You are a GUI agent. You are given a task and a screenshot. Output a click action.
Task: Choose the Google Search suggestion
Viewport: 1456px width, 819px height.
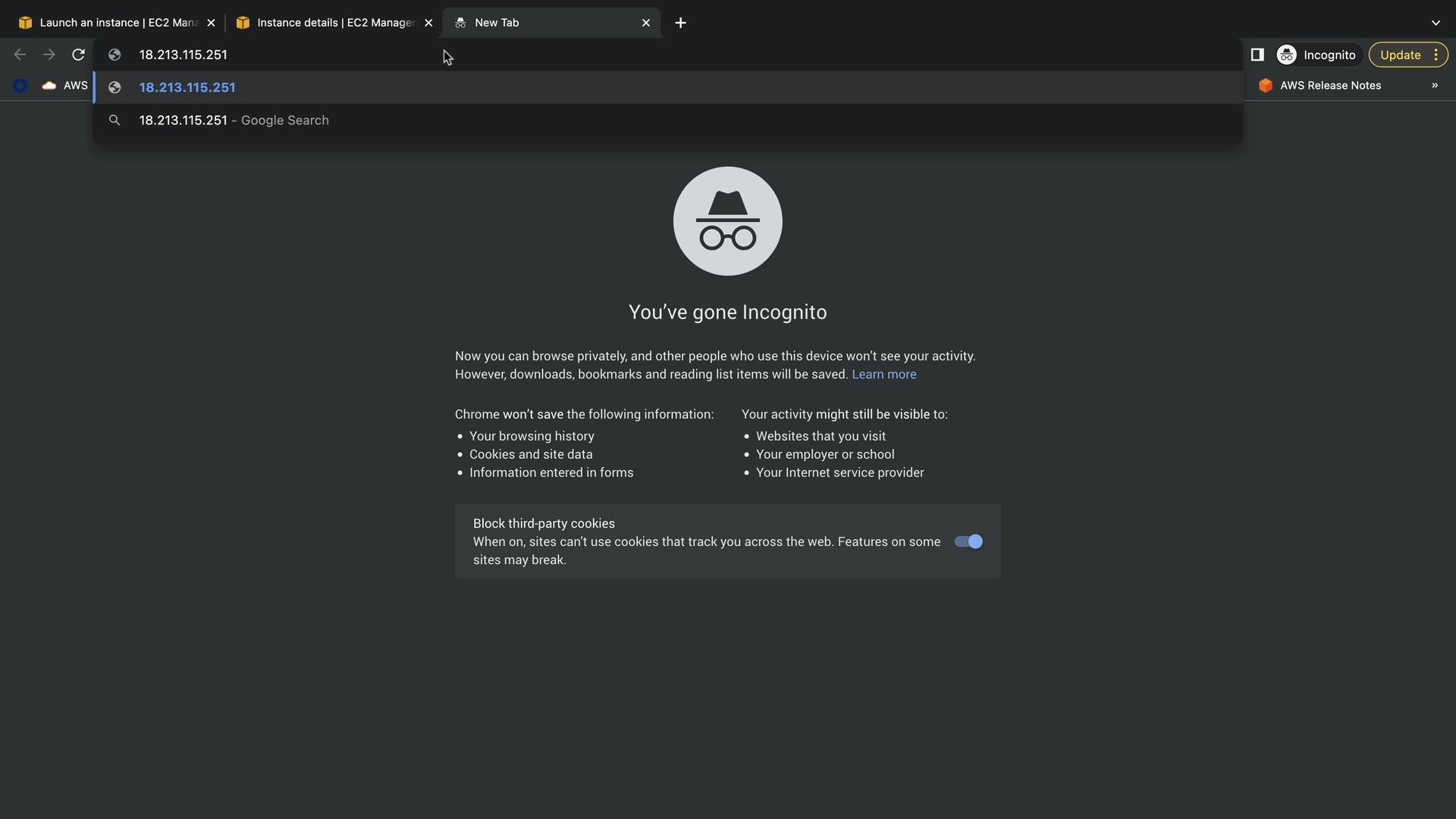234,121
